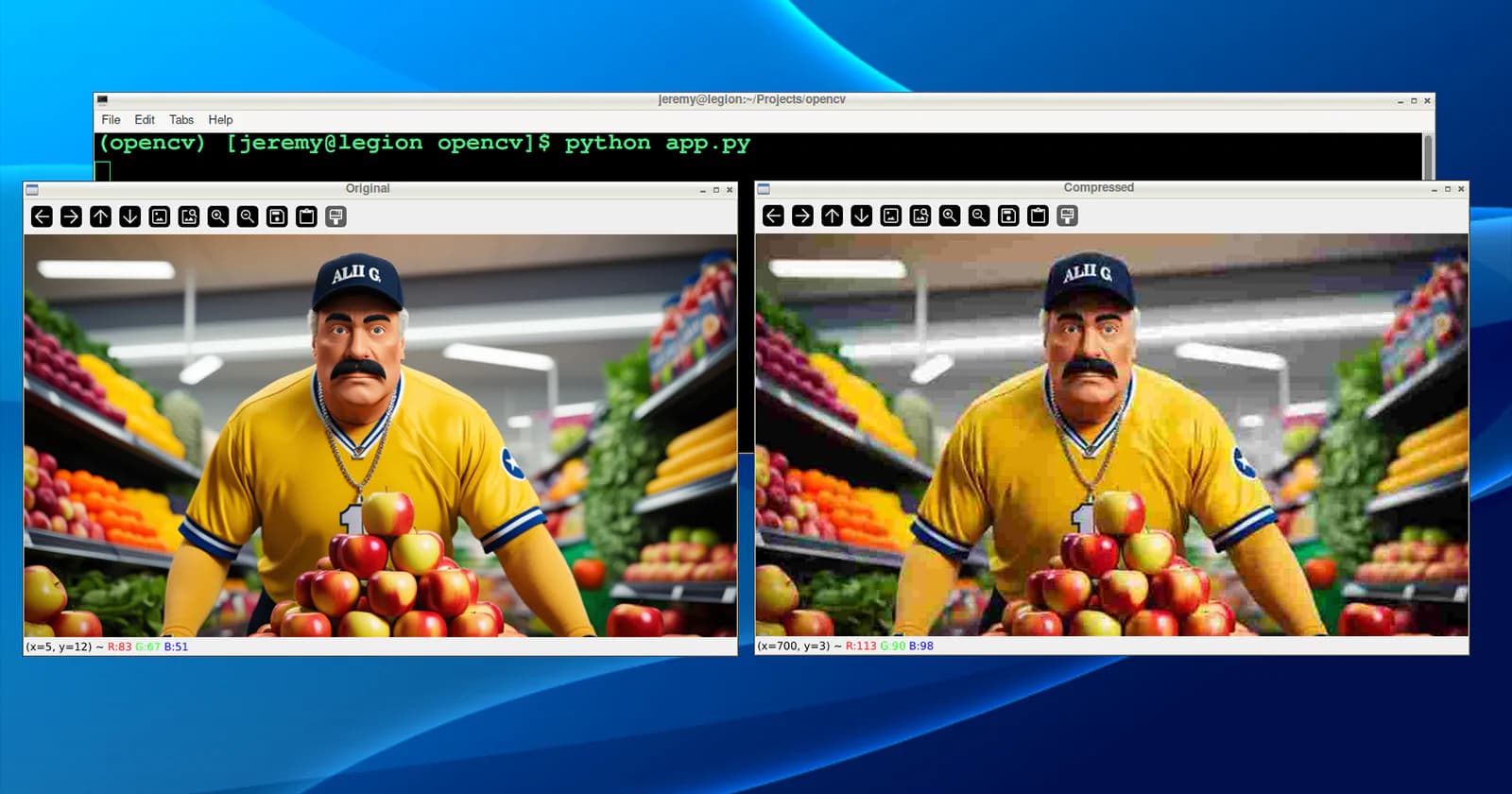This screenshot has width=1512, height=794.
Task: Pan right in the Compressed window
Action: click(x=802, y=216)
